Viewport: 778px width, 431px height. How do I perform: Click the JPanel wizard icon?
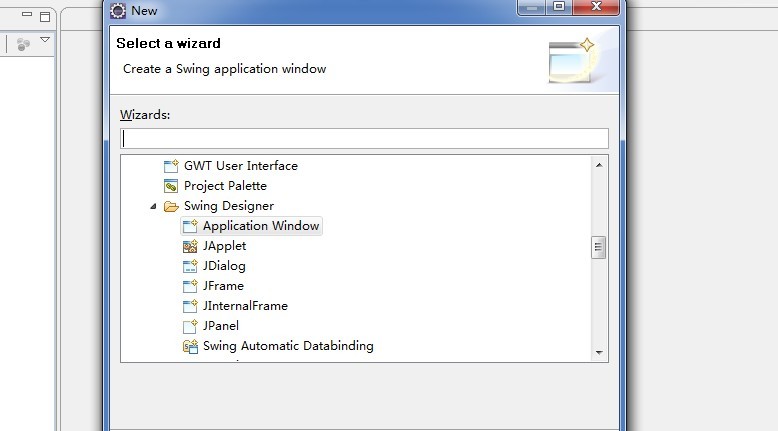tap(190, 326)
